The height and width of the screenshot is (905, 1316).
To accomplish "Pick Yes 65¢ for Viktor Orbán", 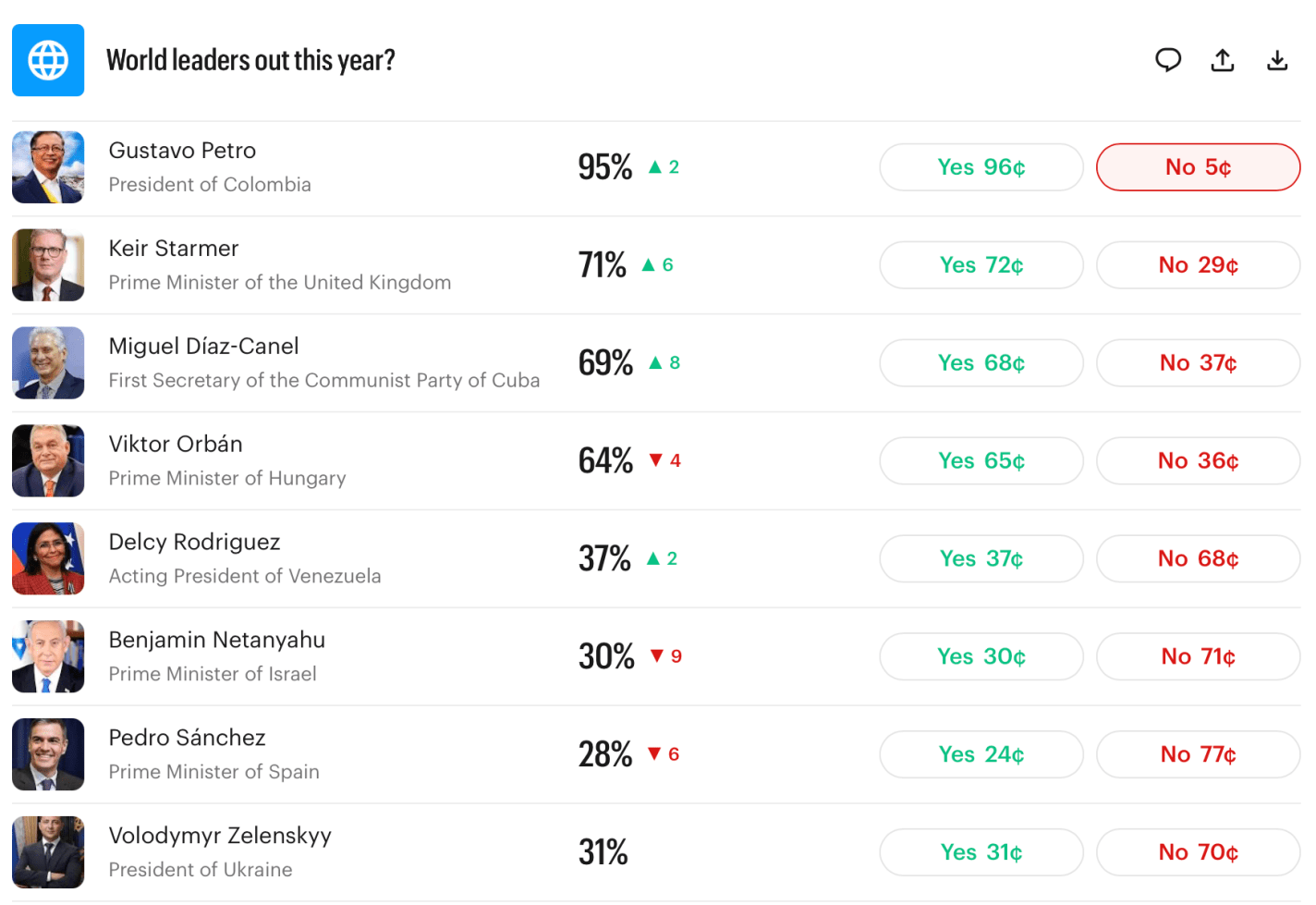I will pos(981,461).
